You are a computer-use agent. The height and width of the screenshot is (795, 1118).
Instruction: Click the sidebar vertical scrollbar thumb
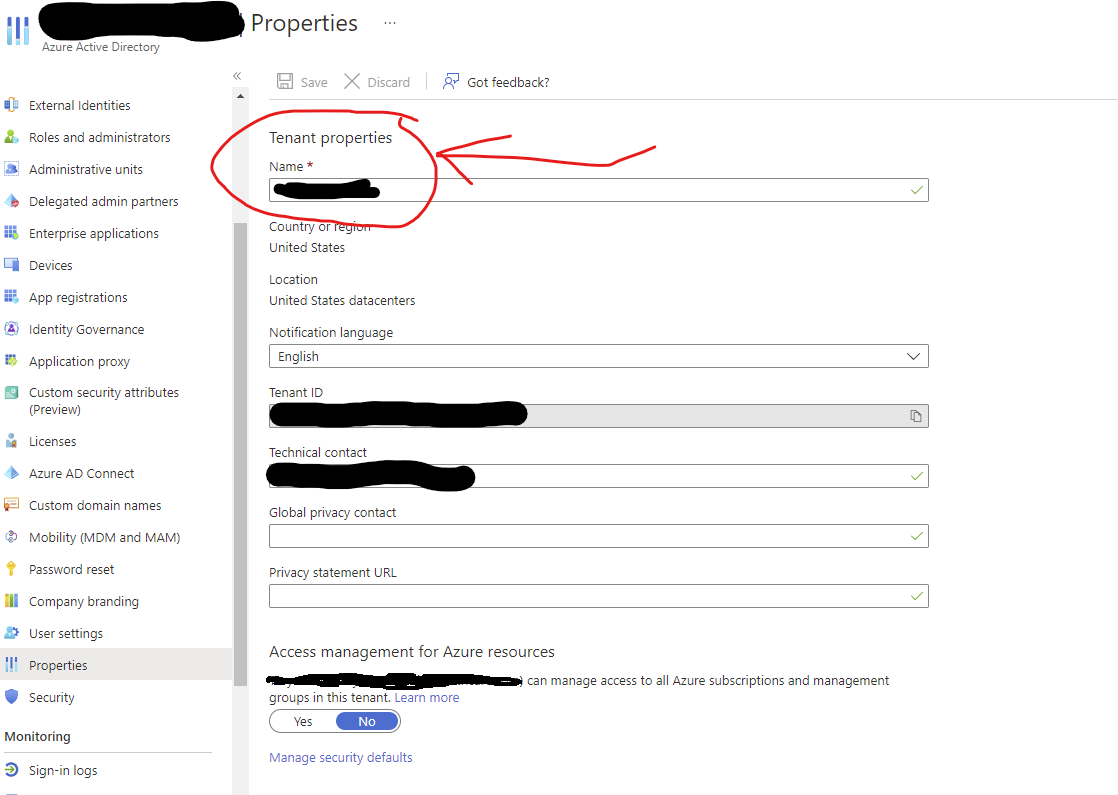pos(240,454)
